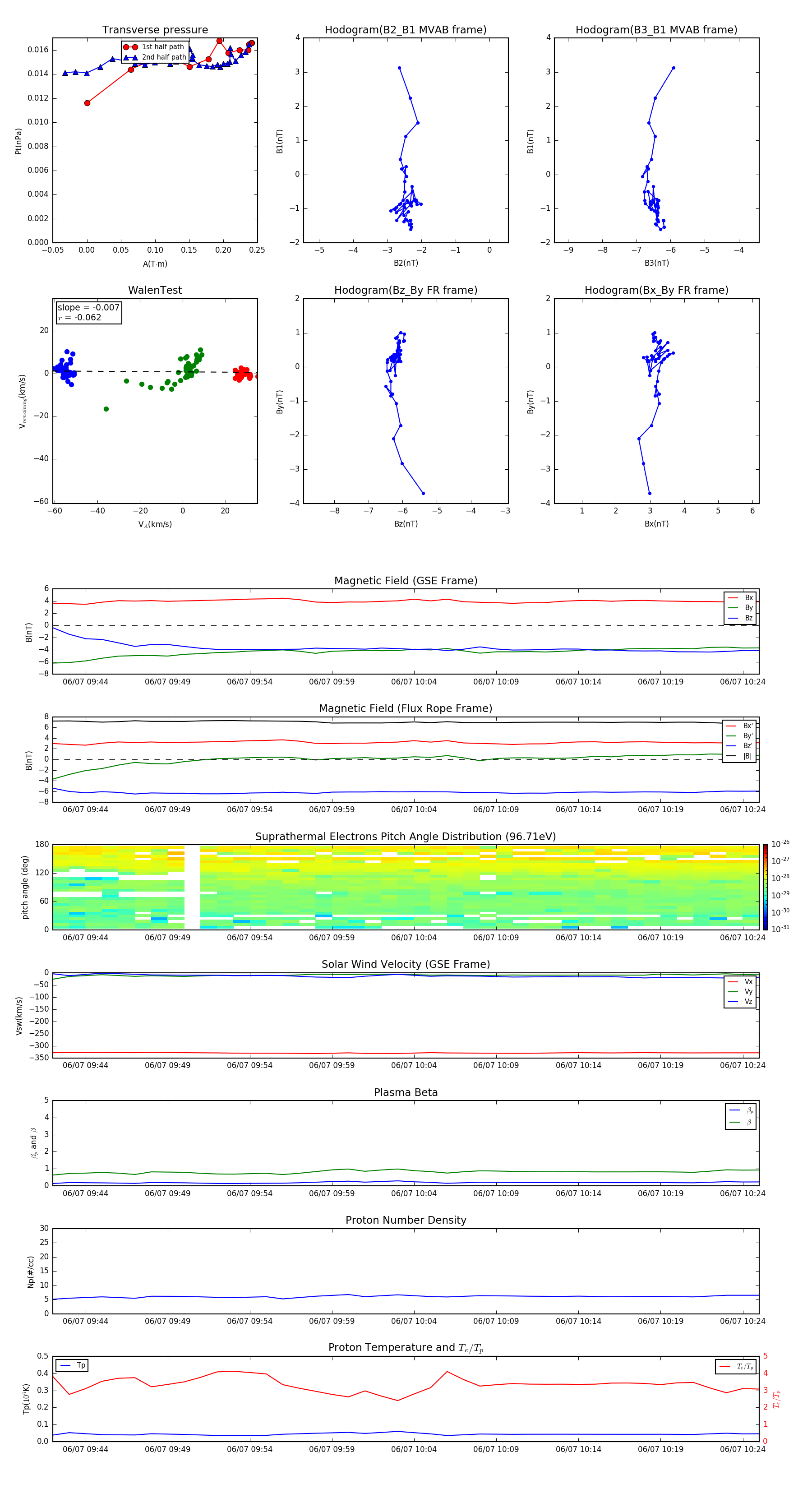Click the "Np(#/cc)" y-axis label
812x1489 pixels.
31,1271
